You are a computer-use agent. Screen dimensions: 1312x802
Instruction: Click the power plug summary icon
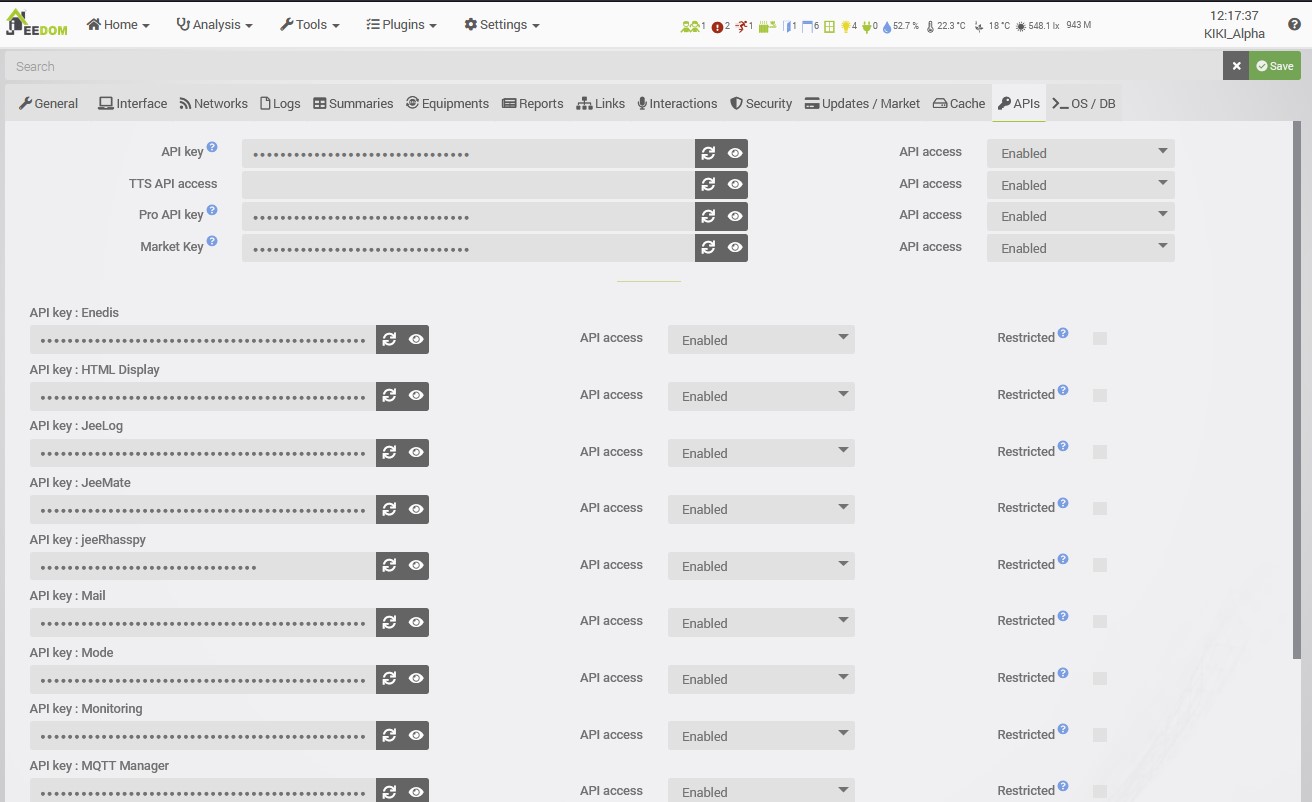tap(866, 26)
